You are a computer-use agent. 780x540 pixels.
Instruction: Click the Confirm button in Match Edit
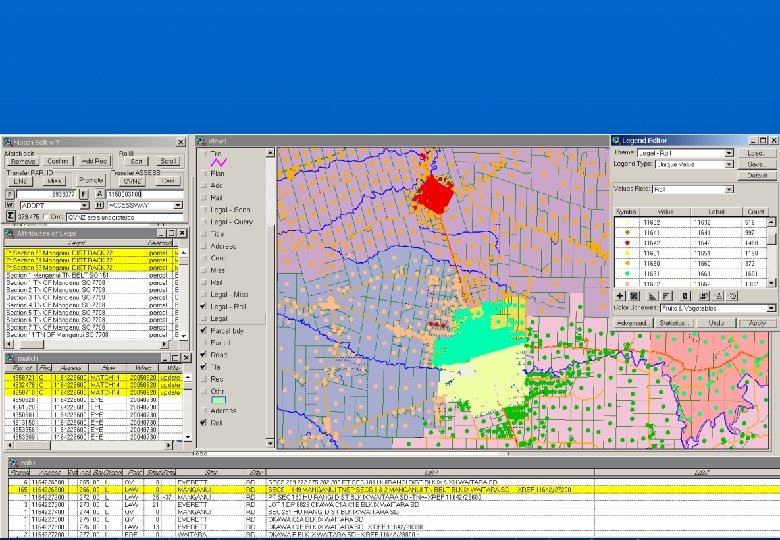point(58,161)
